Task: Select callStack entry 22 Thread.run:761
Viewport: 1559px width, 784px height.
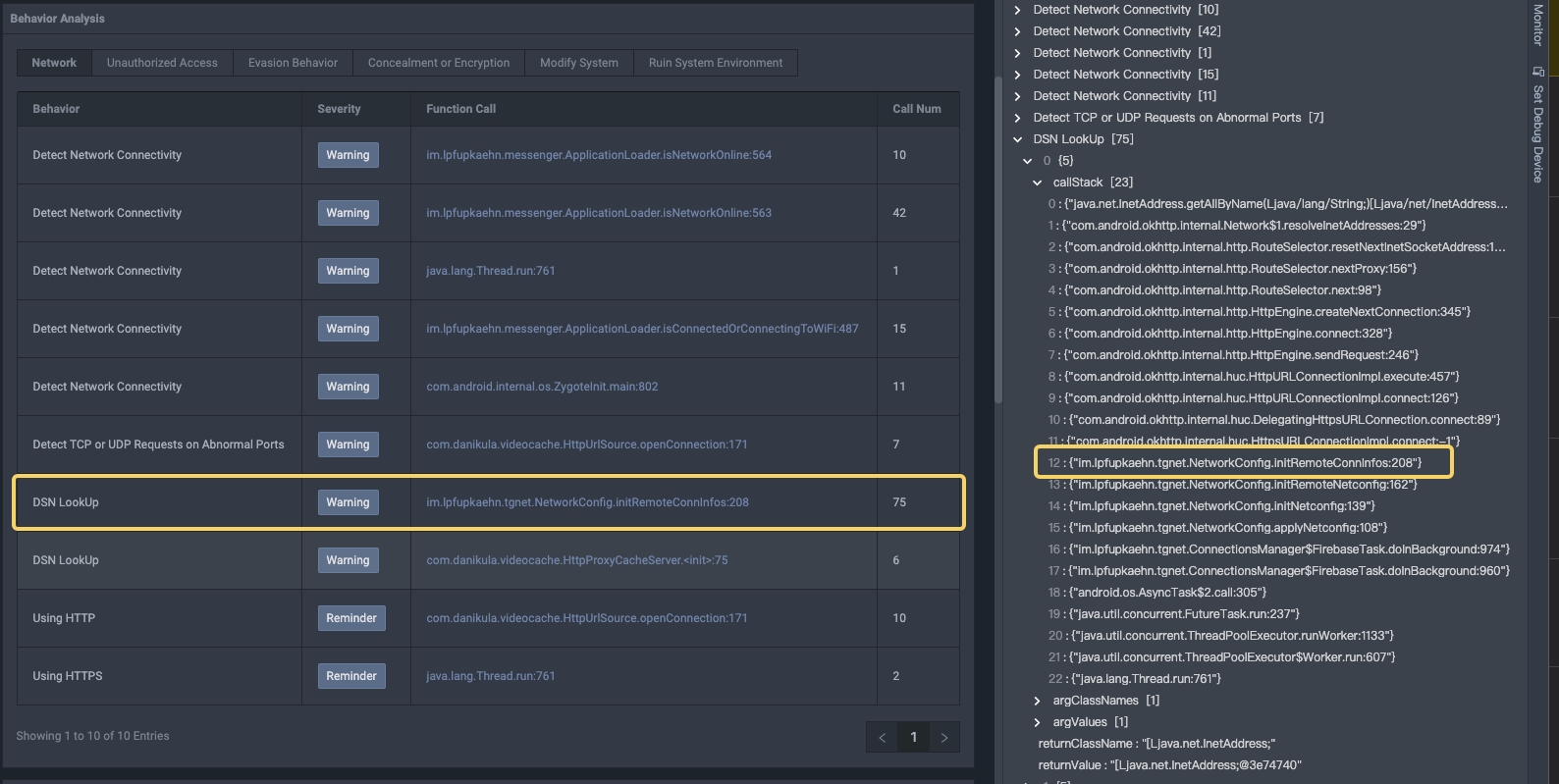Action: coord(1134,679)
